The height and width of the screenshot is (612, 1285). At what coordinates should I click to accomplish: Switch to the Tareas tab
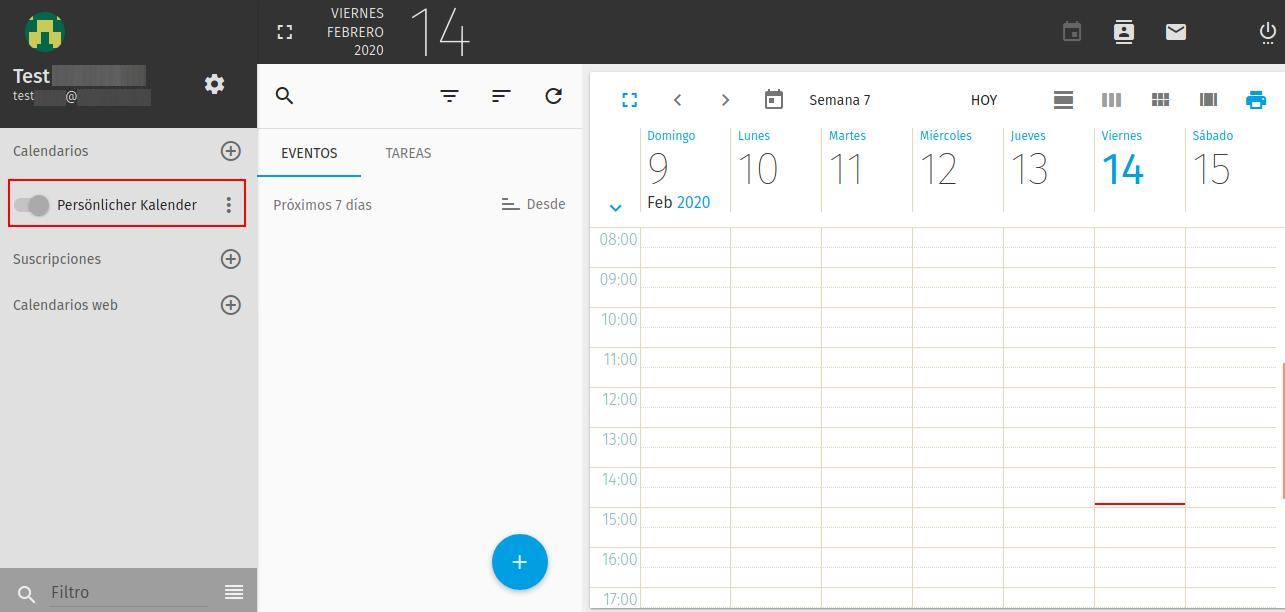(x=408, y=153)
